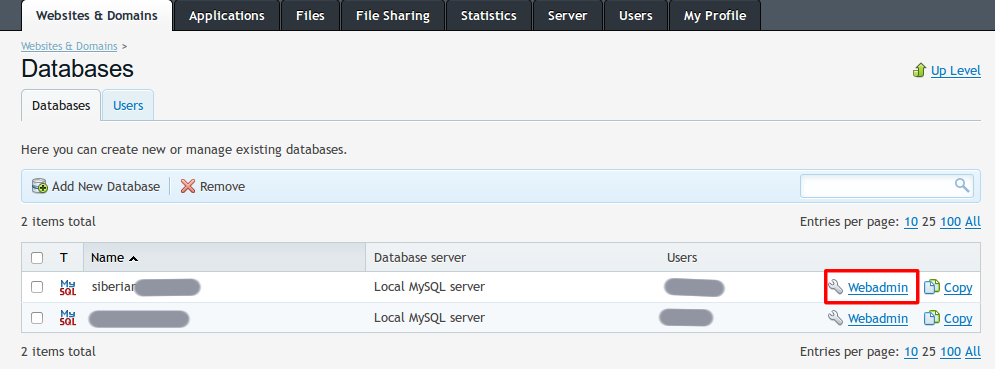Check the second database row checkbox

37,318
